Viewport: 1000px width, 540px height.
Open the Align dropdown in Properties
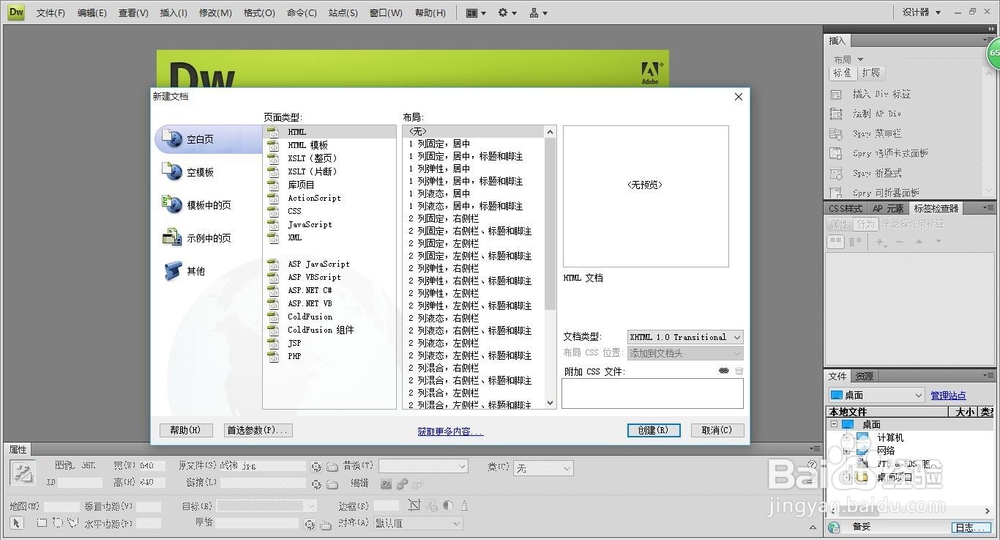coord(418,523)
